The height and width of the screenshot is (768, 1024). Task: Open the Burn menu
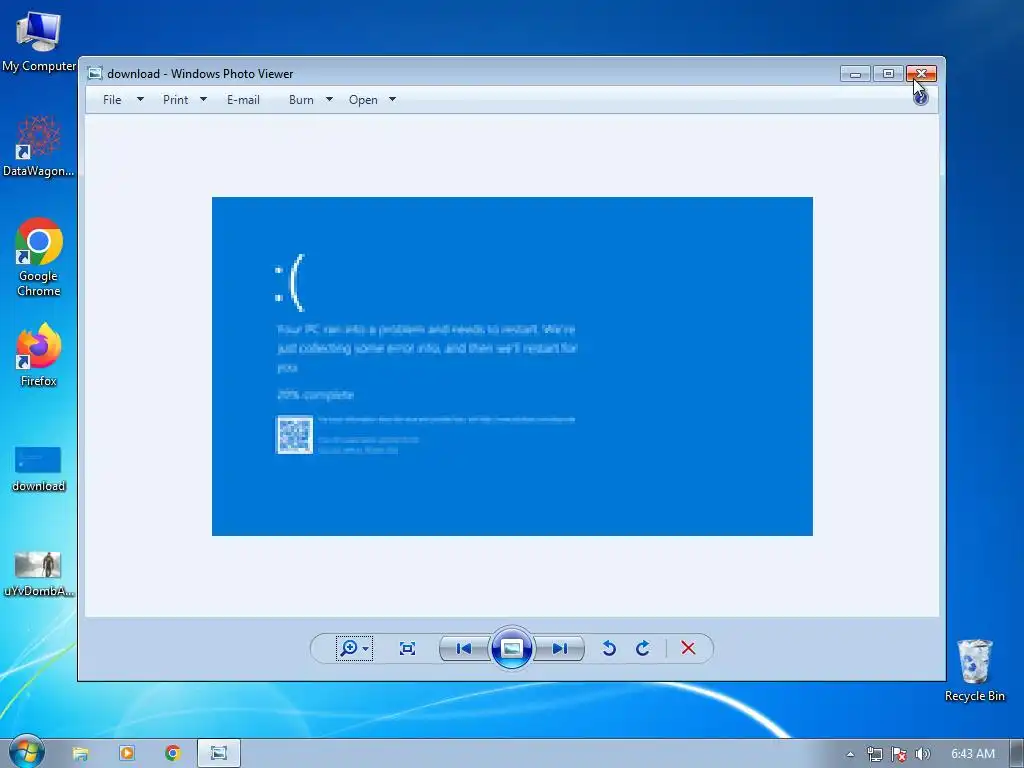coord(301,100)
